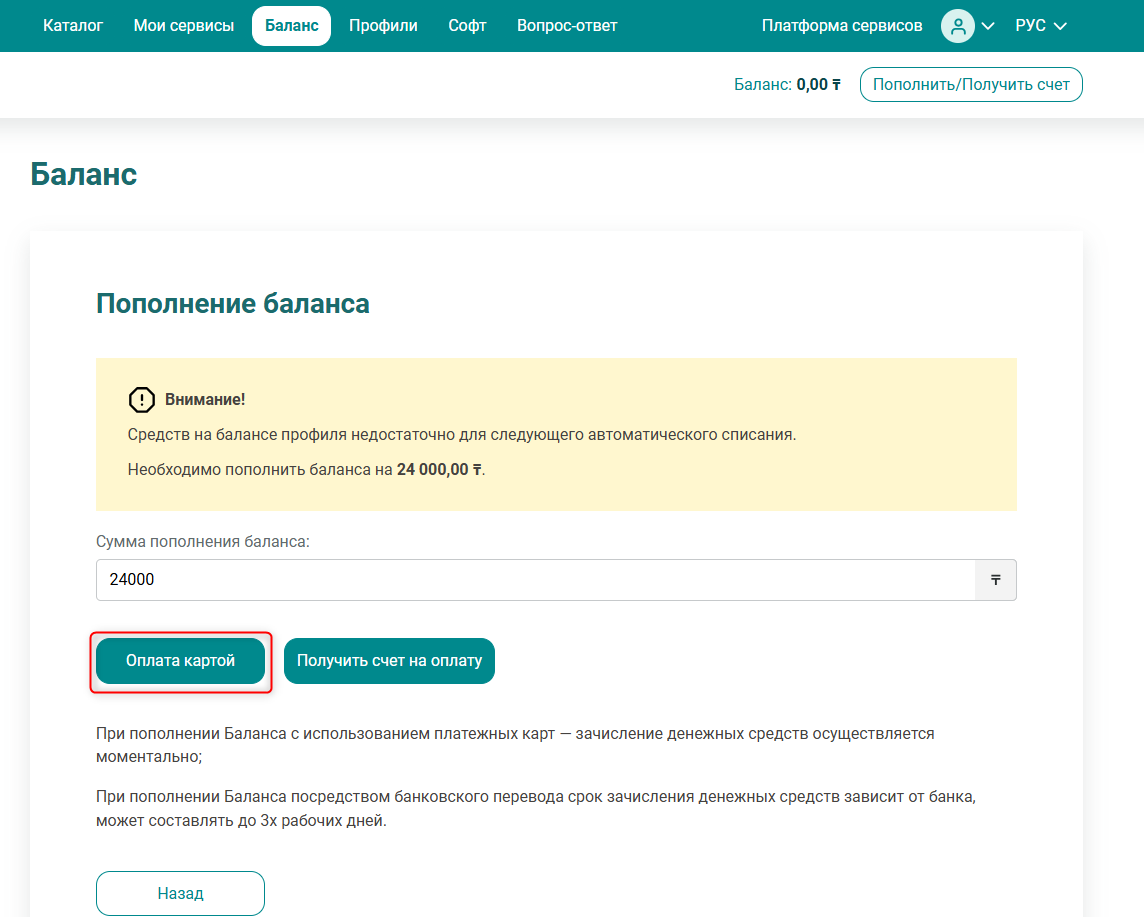This screenshot has height=917, width=1144.
Task: Expand the chevron beside user avatar
Action: (x=988, y=26)
